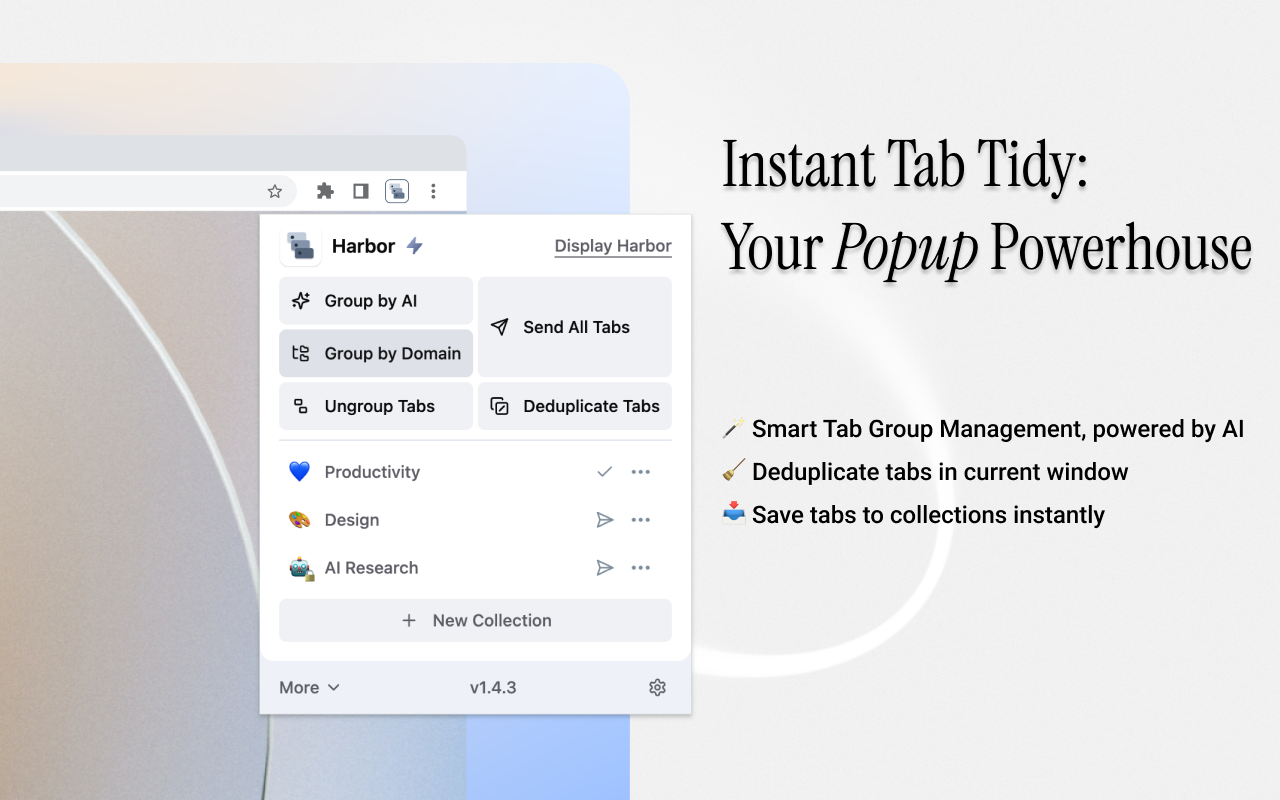Viewport: 1280px width, 800px height.
Task: Open the Display Harbor link
Action: (x=613, y=246)
